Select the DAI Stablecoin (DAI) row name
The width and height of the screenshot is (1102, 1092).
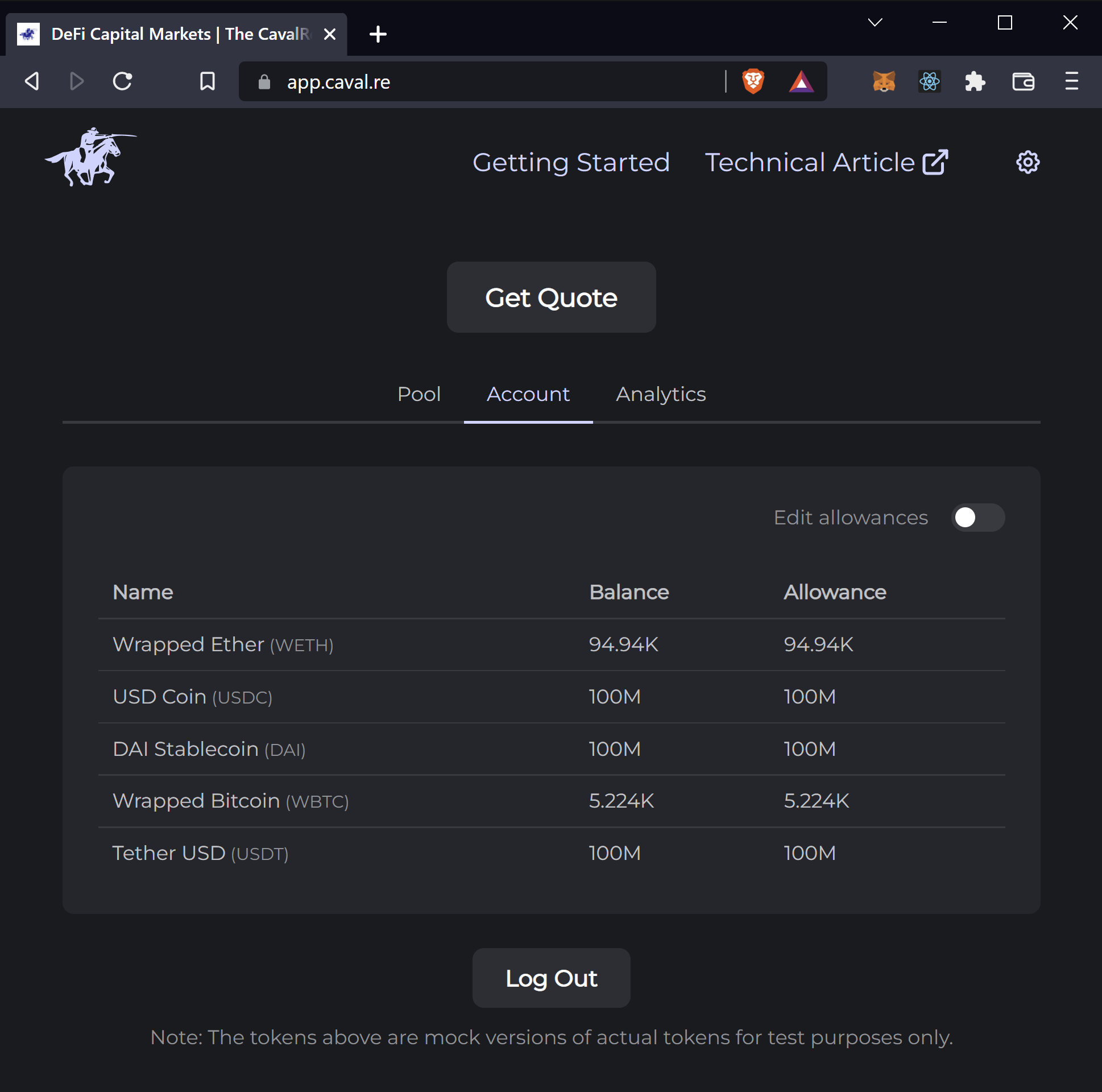click(x=209, y=749)
